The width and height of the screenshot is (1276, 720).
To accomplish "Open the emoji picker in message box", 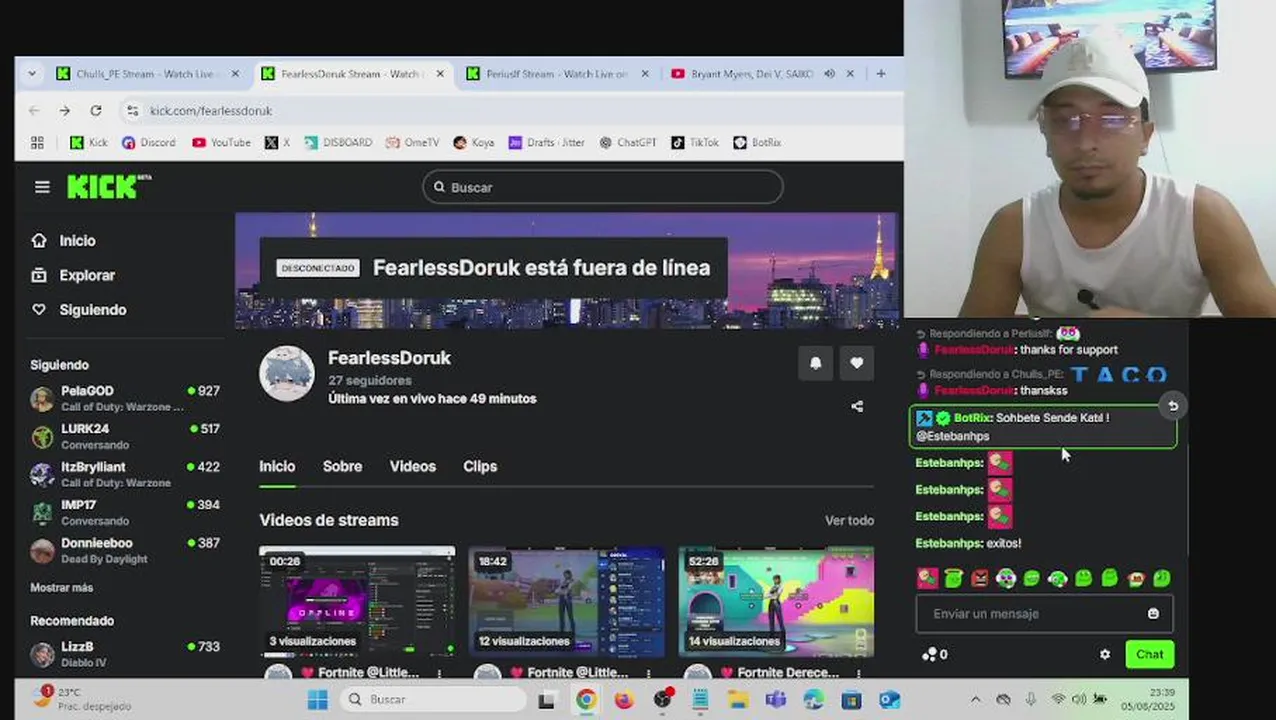I will (1153, 614).
